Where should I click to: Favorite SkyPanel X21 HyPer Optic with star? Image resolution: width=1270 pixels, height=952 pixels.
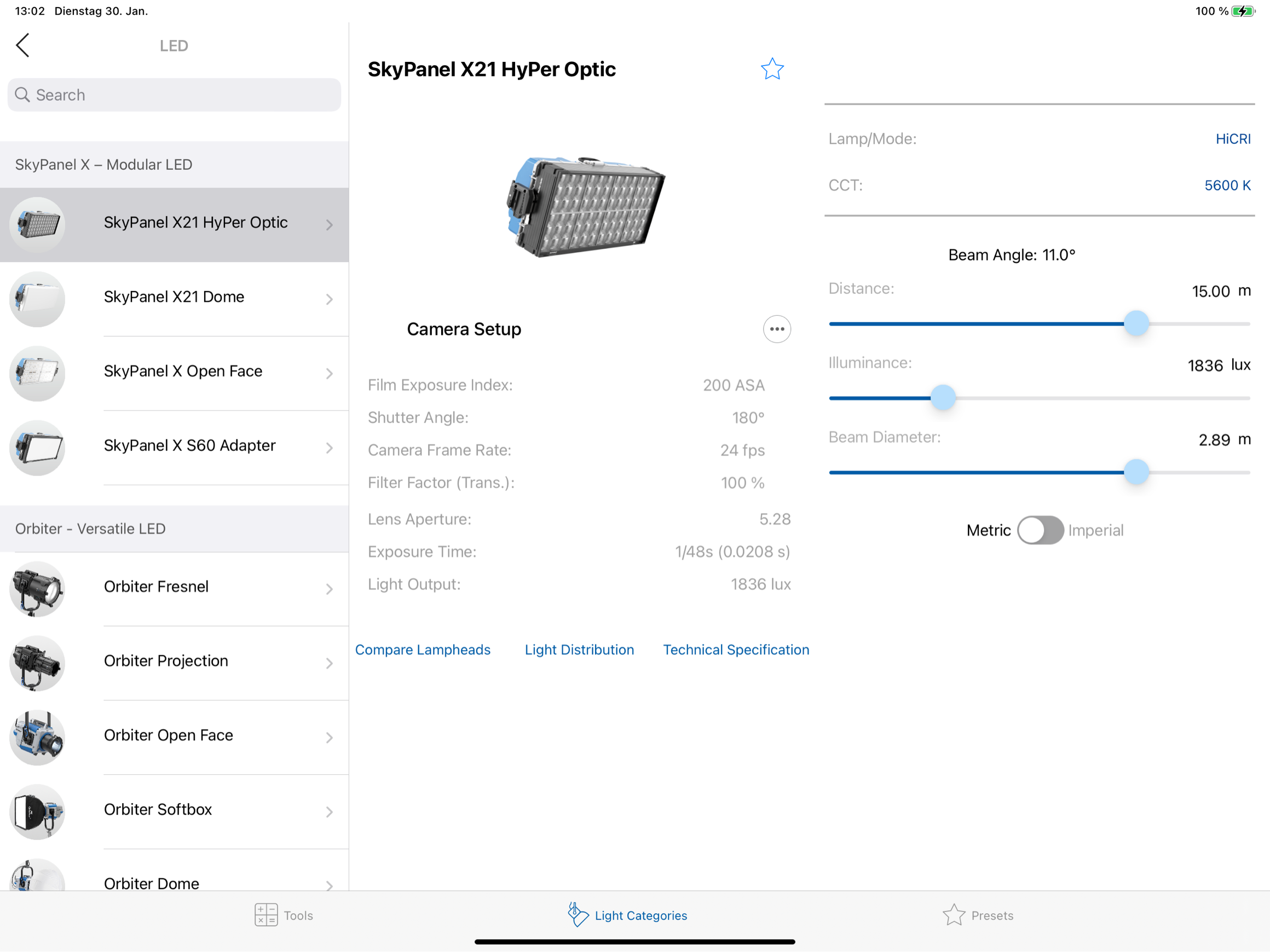click(772, 69)
